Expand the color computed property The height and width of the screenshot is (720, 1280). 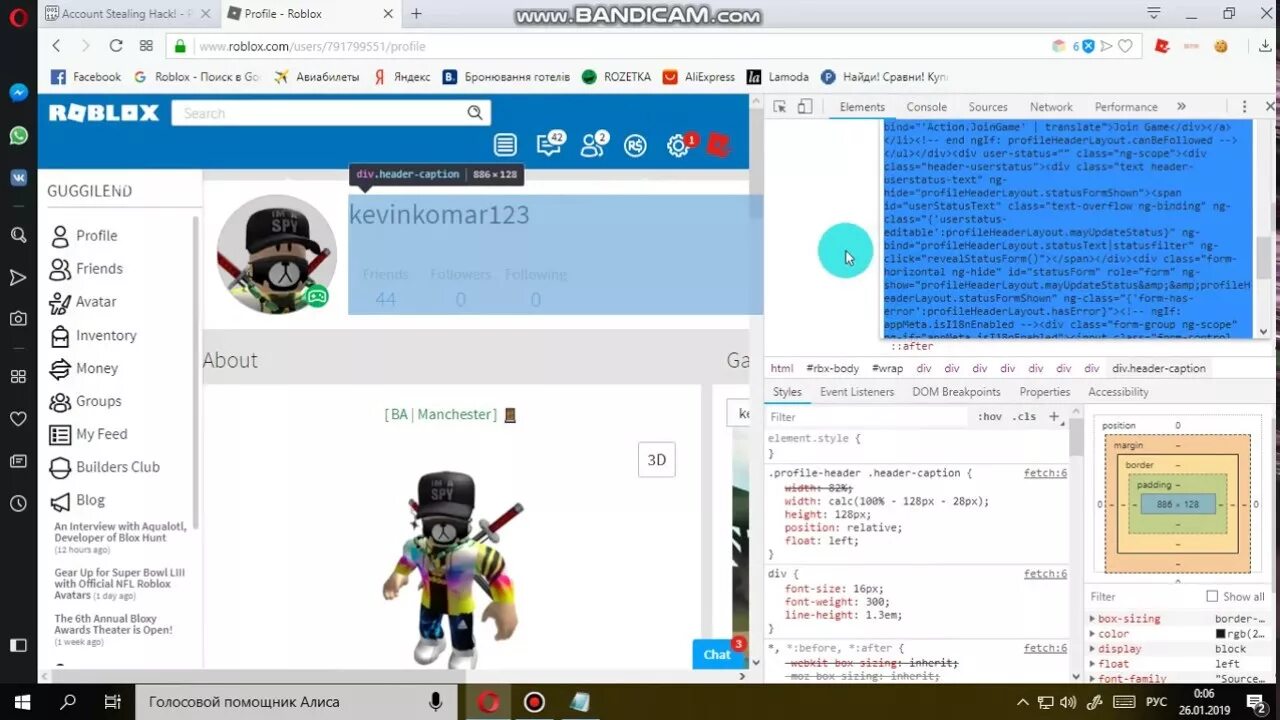[1092, 634]
